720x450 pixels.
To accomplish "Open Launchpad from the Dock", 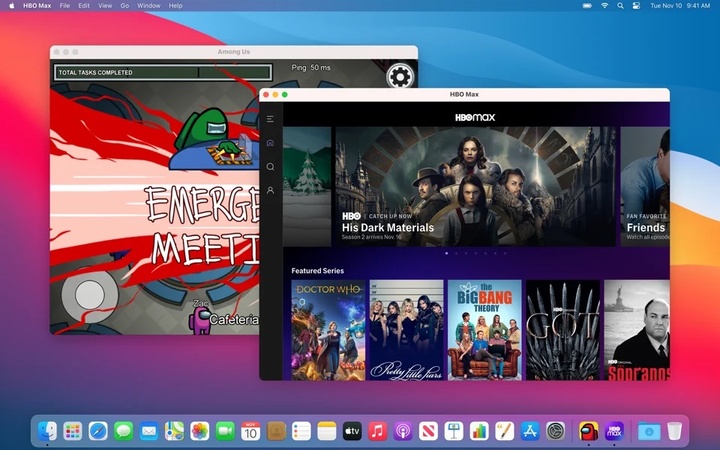I will (x=73, y=431).
